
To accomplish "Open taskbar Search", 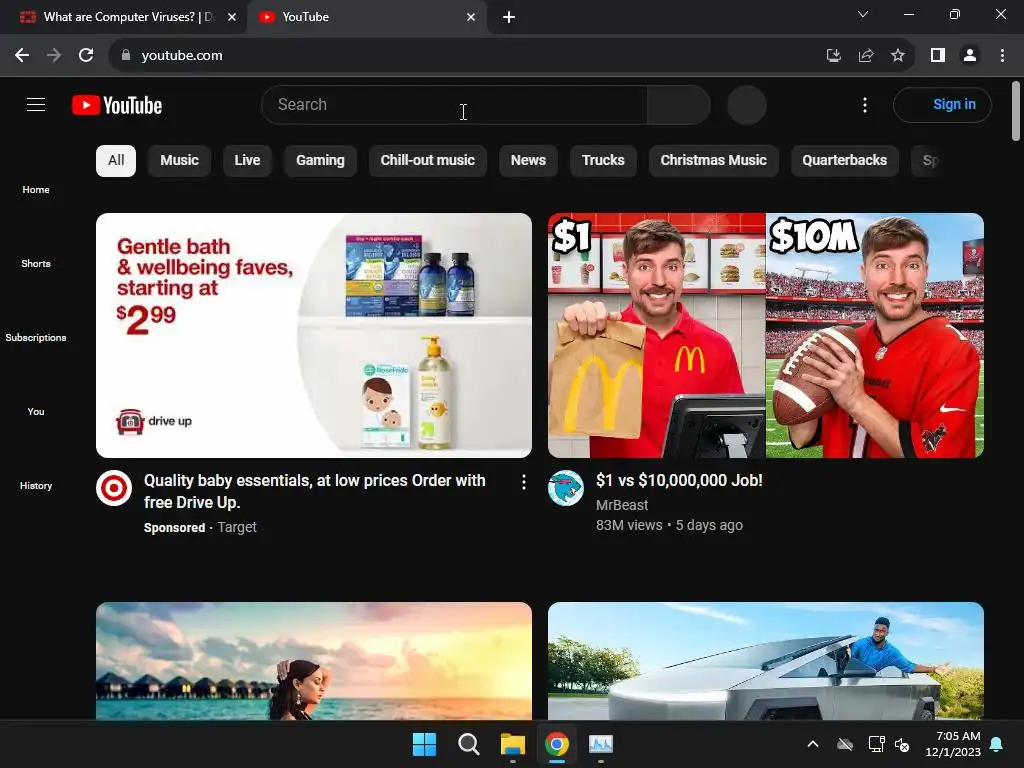I will [x=469, y=744].
